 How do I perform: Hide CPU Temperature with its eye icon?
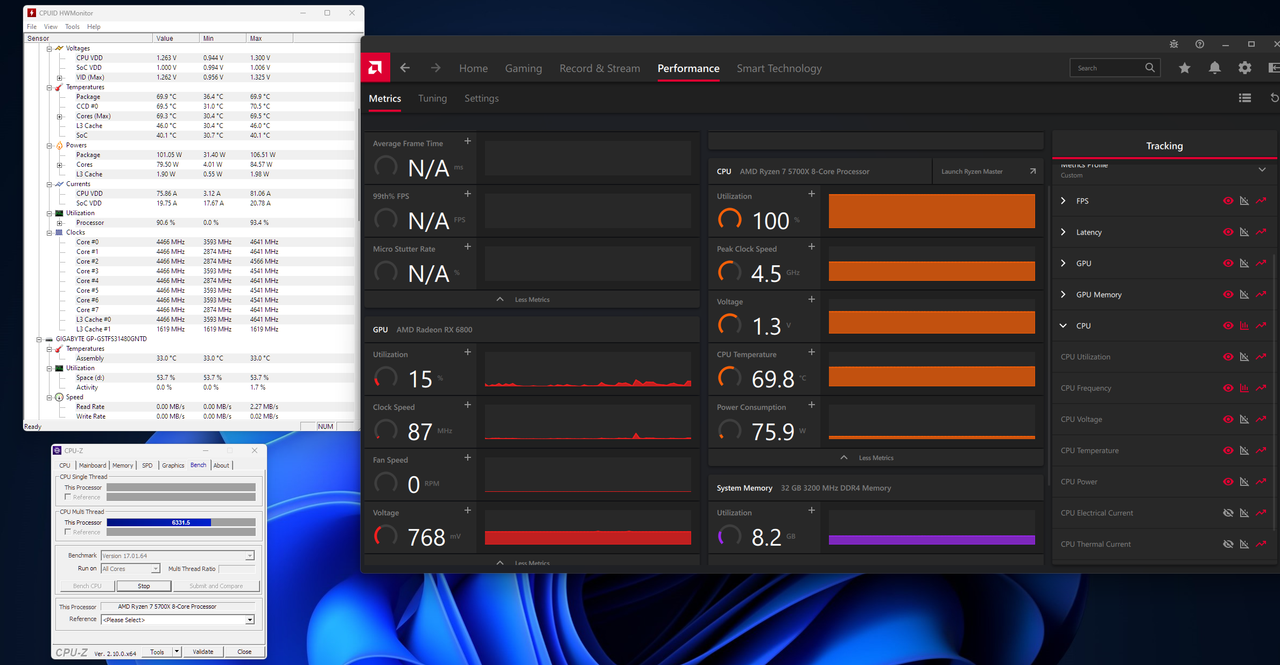point(1228,450)
